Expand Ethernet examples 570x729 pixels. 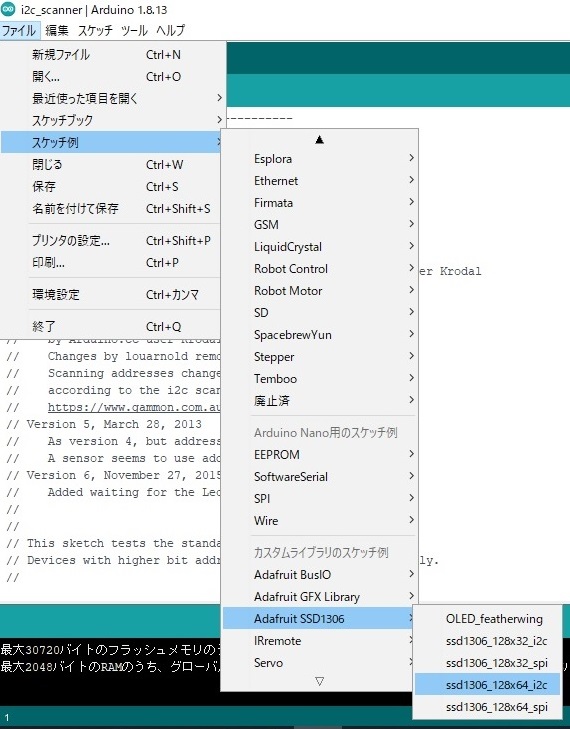pos(319,180)
